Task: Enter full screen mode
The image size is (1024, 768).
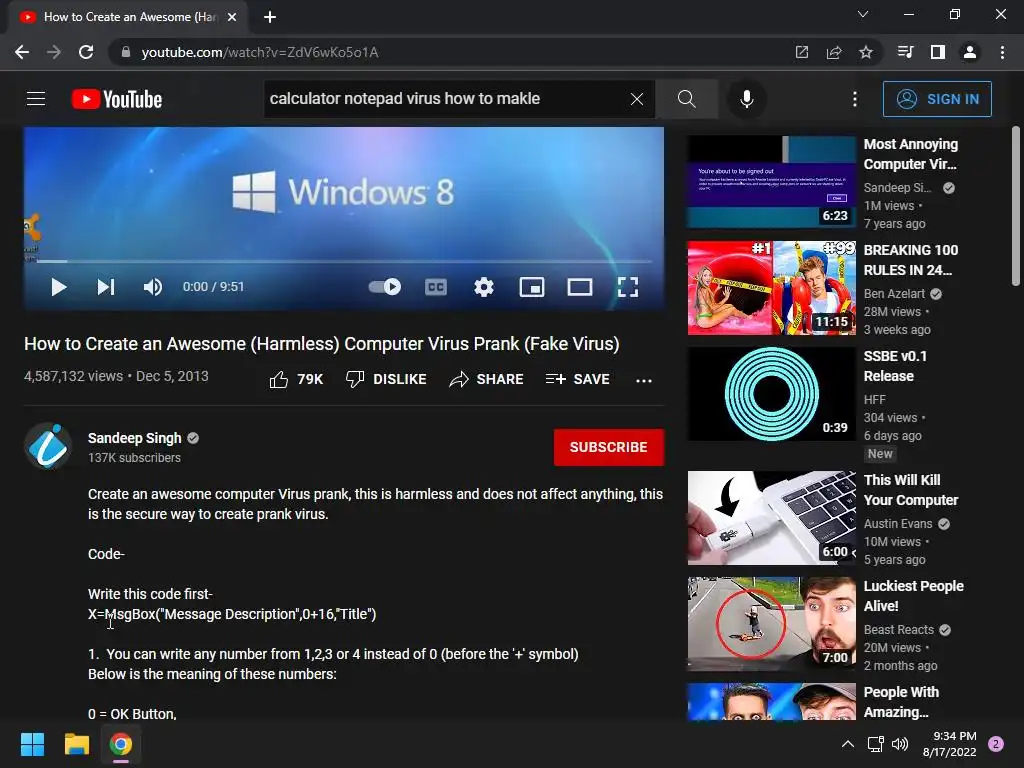Action: [628, 287]
